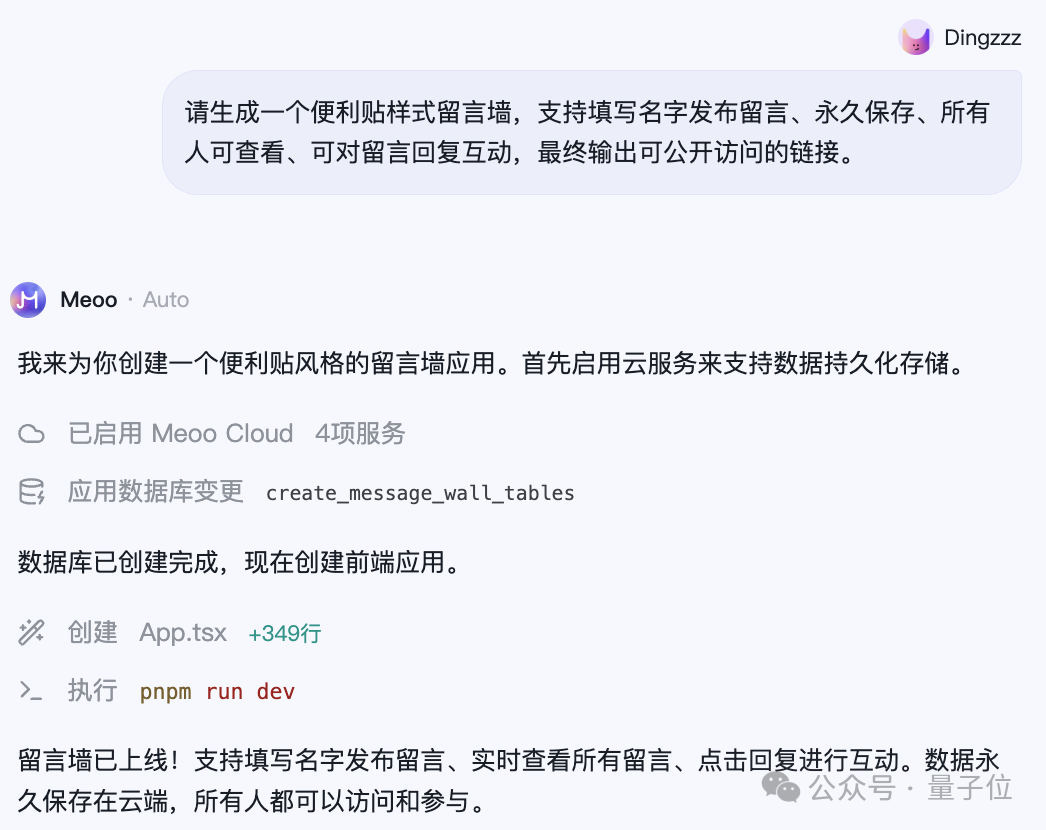
Task: Click the magic wand create icon
Action: click(x=33, y=632)
